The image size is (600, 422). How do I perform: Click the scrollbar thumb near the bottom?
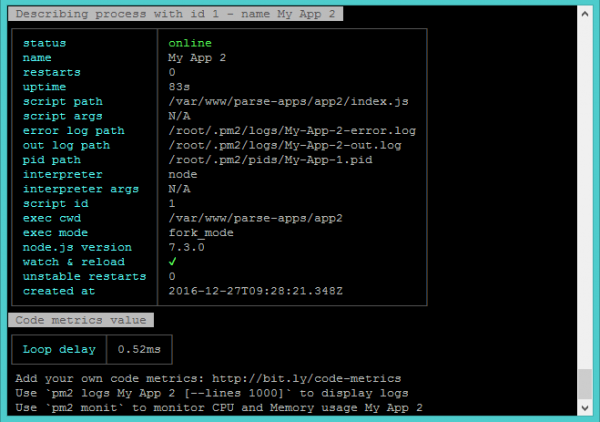coord(586,383)
